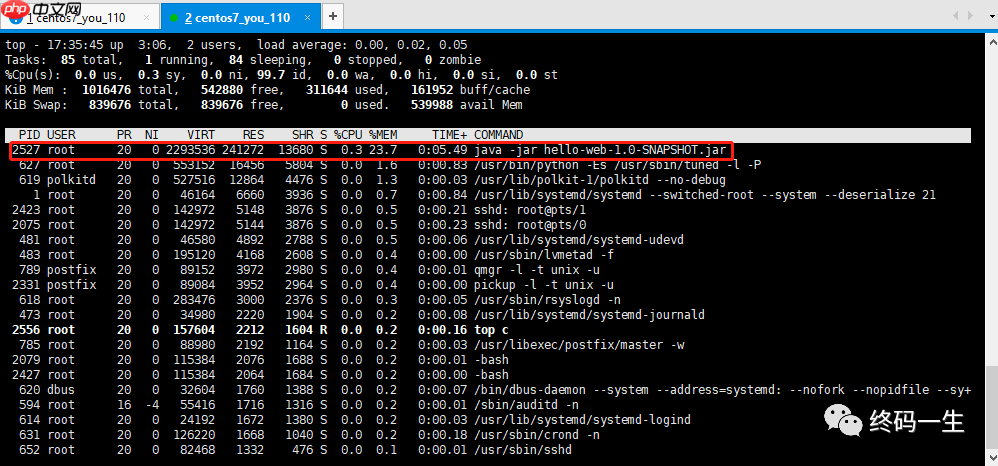Click the COMMAND column header
This screenshot has height=466, width=998.
click(x=499, y=135)
